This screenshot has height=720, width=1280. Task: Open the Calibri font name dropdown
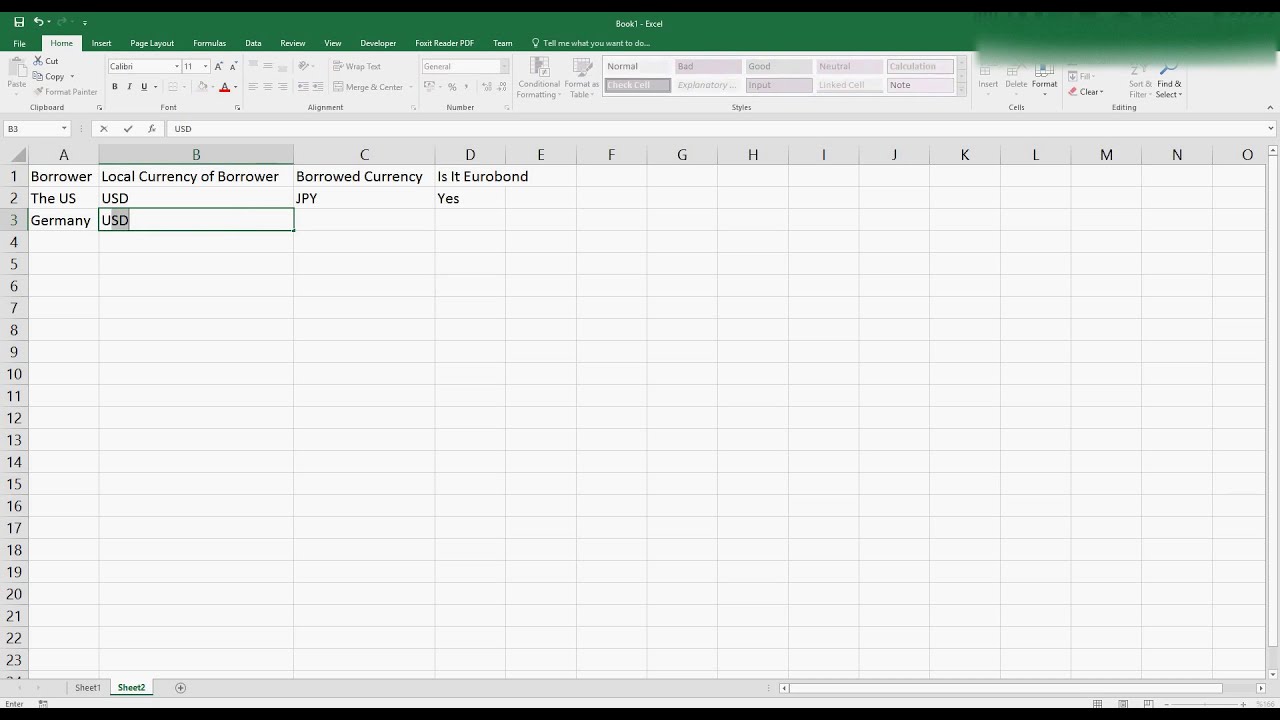coord(177,66)
